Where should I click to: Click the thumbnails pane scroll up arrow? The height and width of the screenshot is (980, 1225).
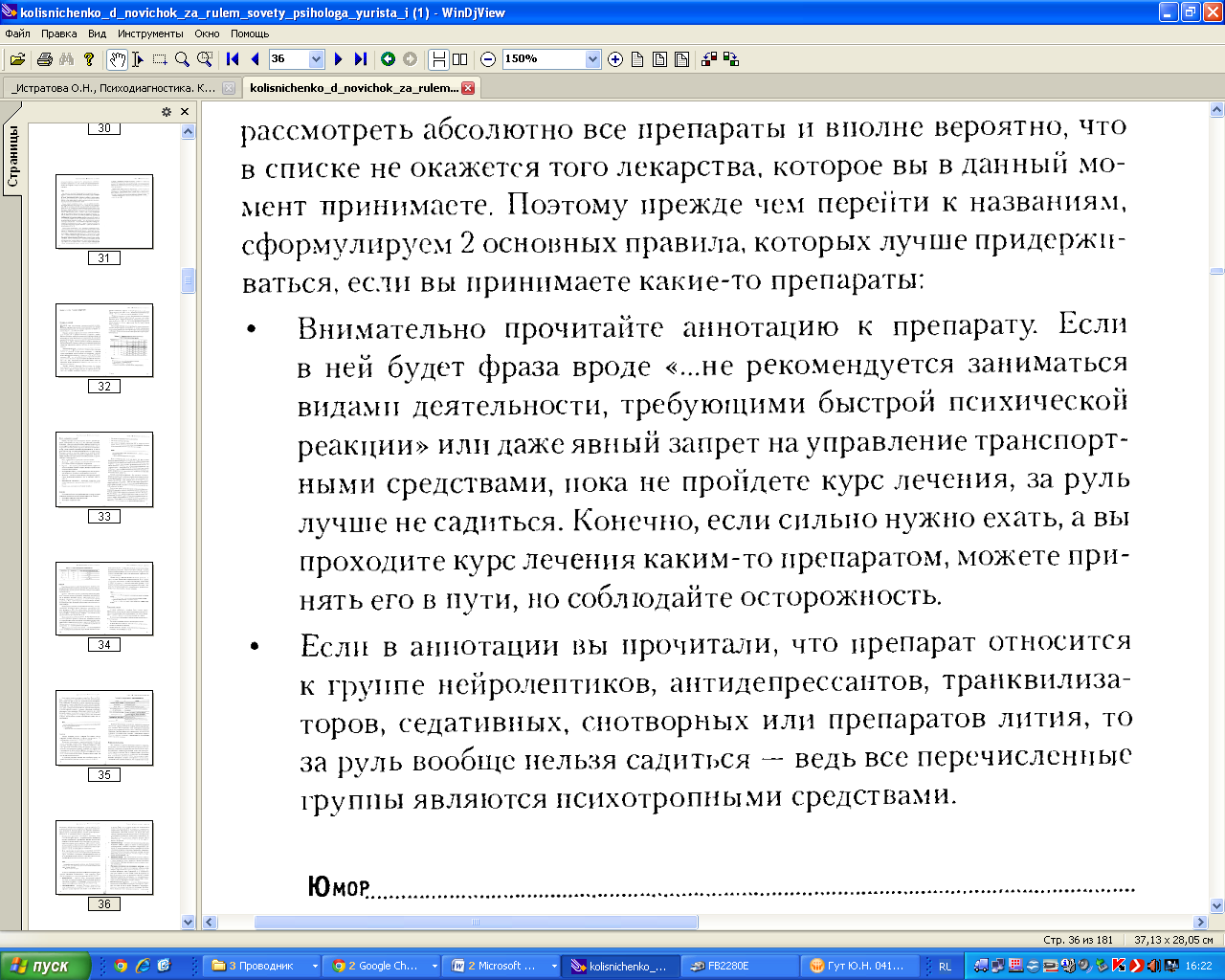tap(188, 131)
